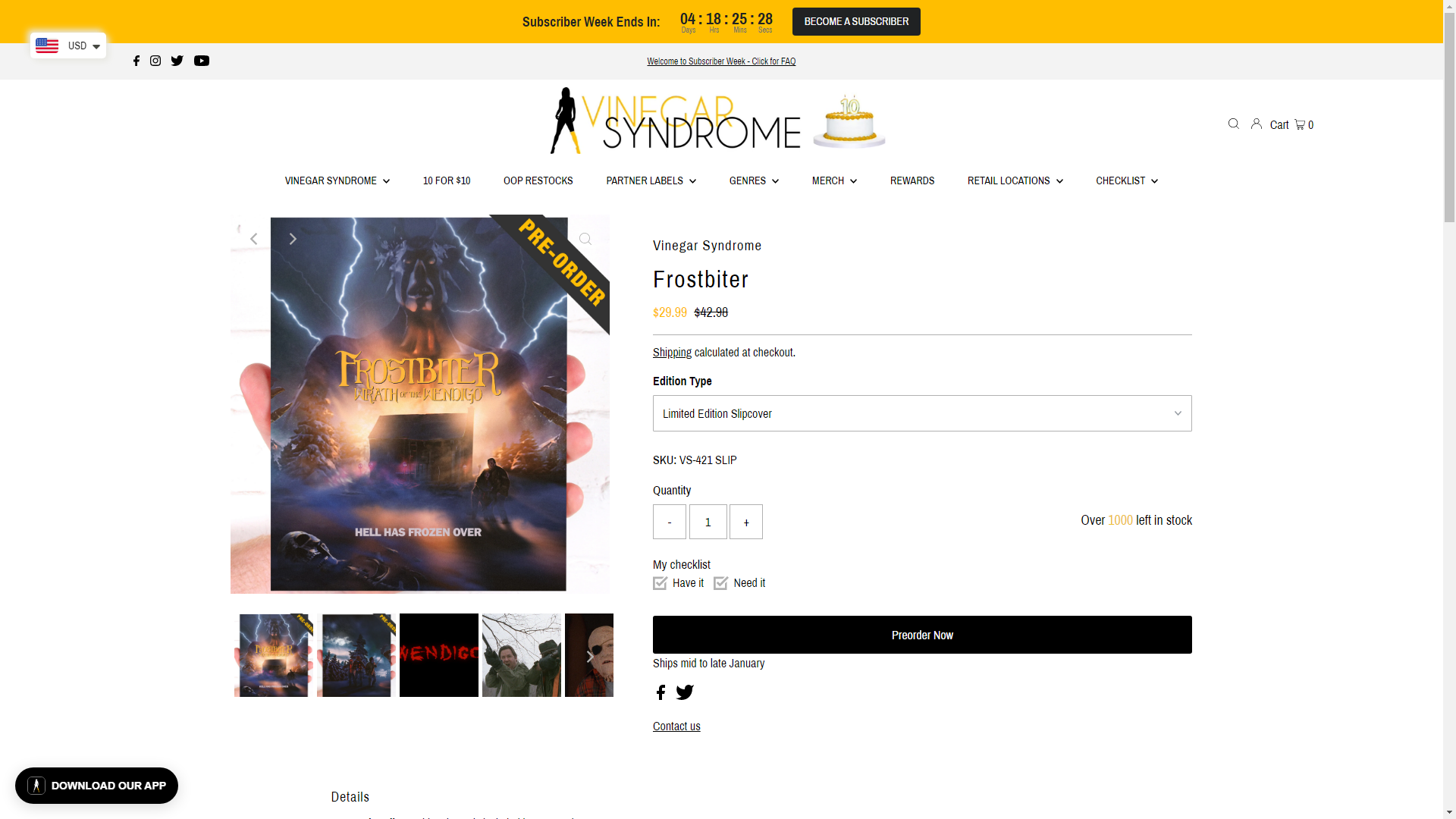Click Become a Subscriber button
This screenshot has width=1456, height=819.
tap(856, 21)
